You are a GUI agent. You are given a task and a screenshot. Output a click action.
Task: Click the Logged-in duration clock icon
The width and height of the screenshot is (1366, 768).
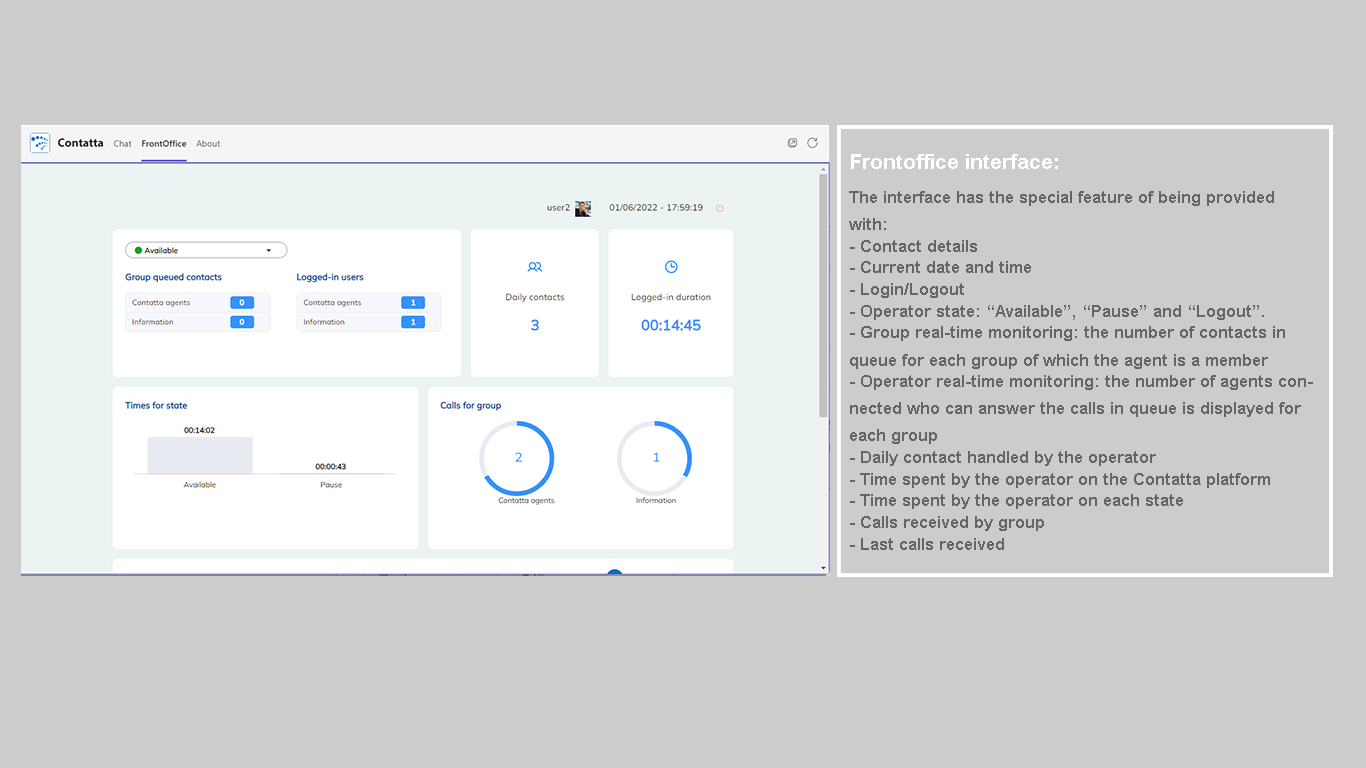671,267
